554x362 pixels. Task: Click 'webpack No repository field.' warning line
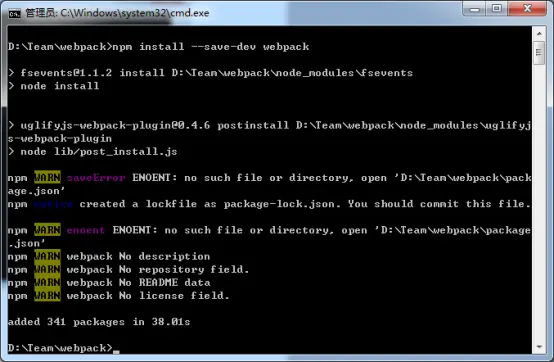(x=128, y=269)
